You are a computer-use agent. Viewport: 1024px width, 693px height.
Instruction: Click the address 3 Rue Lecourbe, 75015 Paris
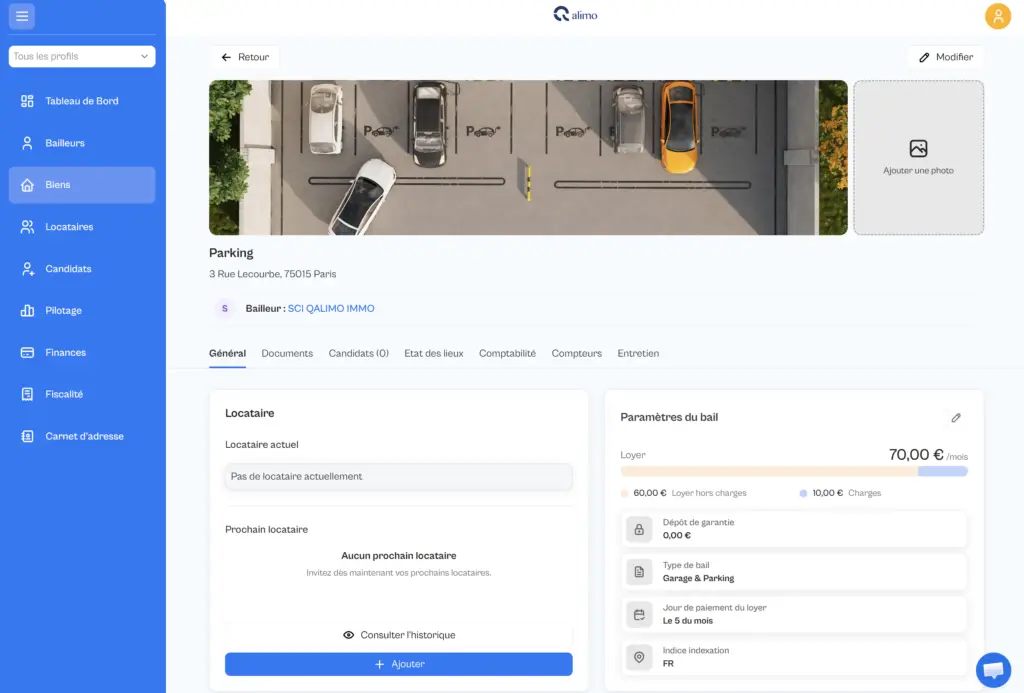272,274
